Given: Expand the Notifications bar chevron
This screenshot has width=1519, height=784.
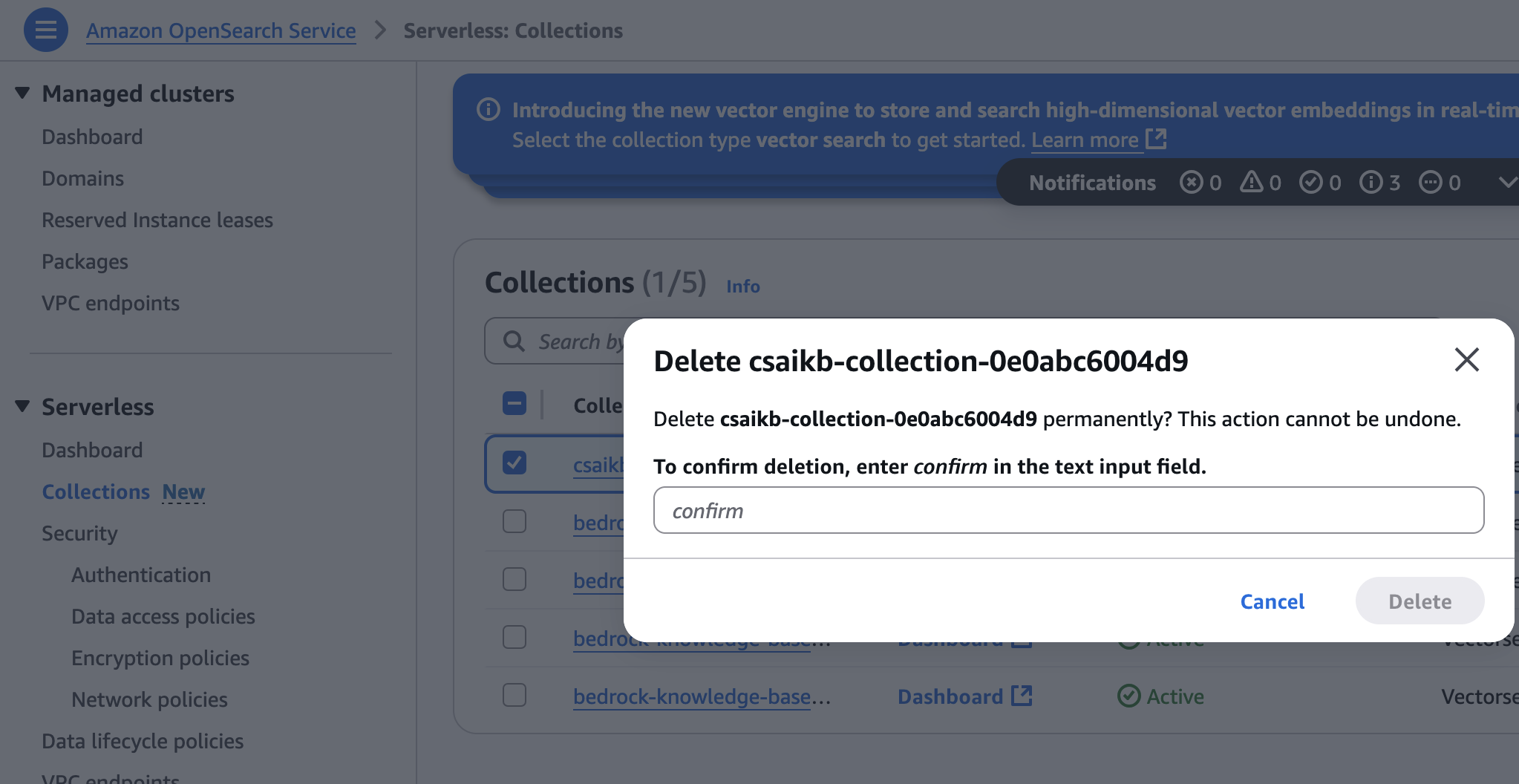Looking at the screenshot, I should (x=1506, y=182).
